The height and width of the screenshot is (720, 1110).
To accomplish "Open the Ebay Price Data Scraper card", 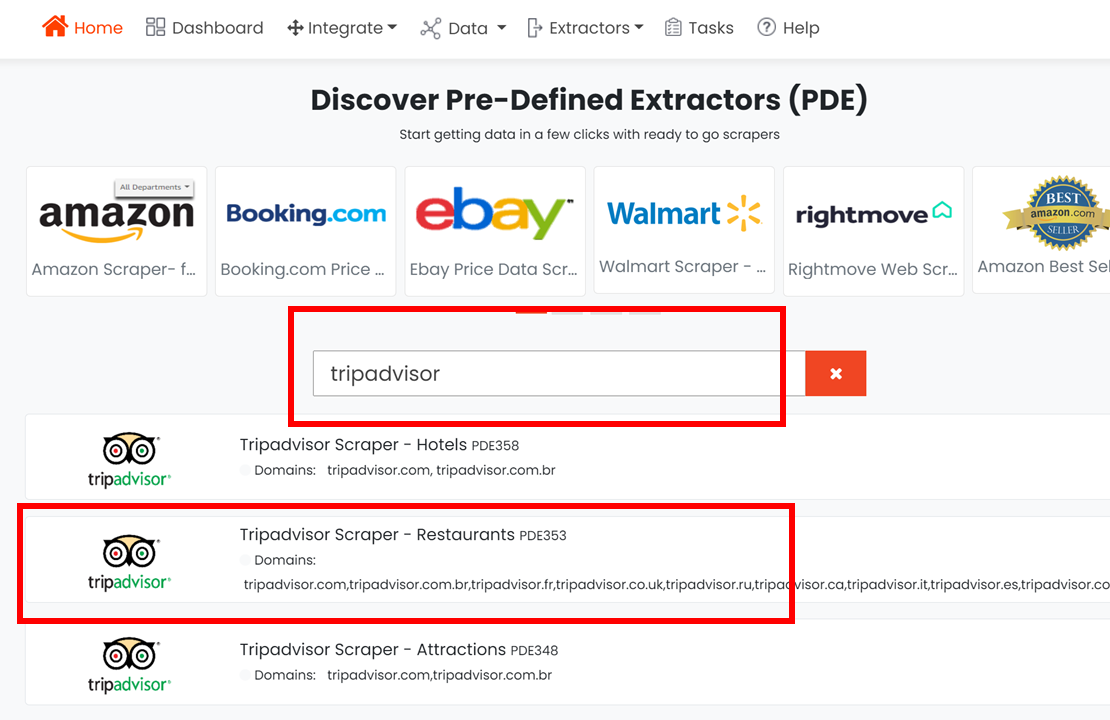I will (495, 232).
